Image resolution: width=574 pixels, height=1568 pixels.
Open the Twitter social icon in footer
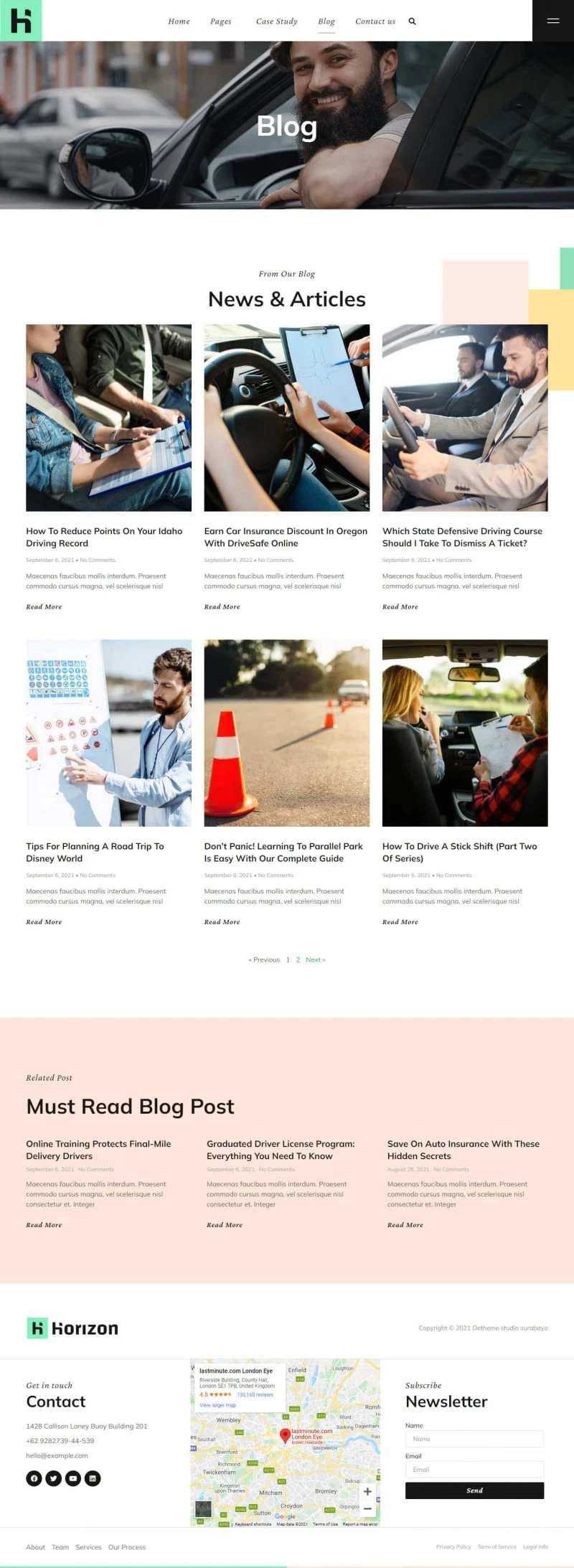tap(53, 1478)
